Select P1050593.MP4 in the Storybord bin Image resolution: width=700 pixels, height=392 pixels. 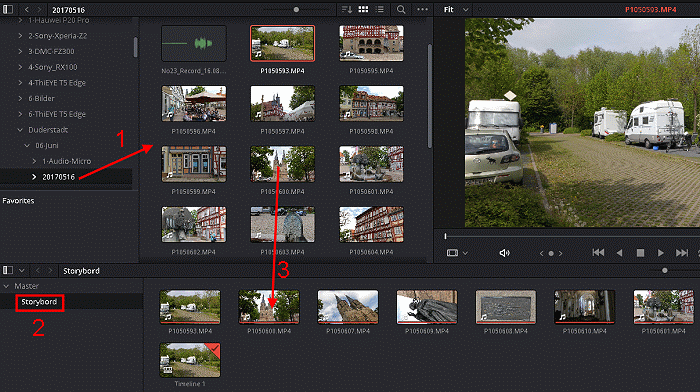click(190, 307)
